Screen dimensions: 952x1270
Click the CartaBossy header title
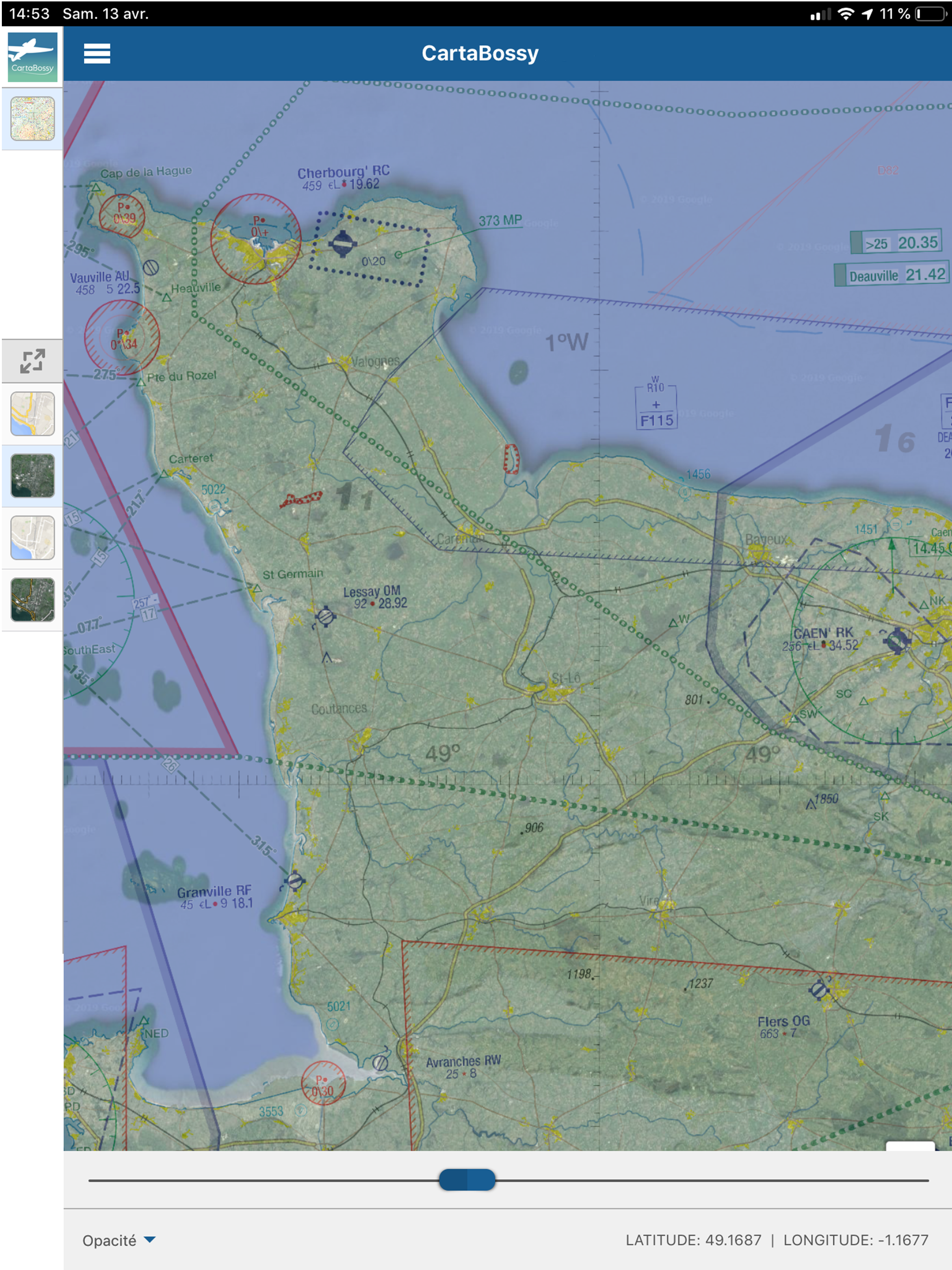[x=480, y=53]
